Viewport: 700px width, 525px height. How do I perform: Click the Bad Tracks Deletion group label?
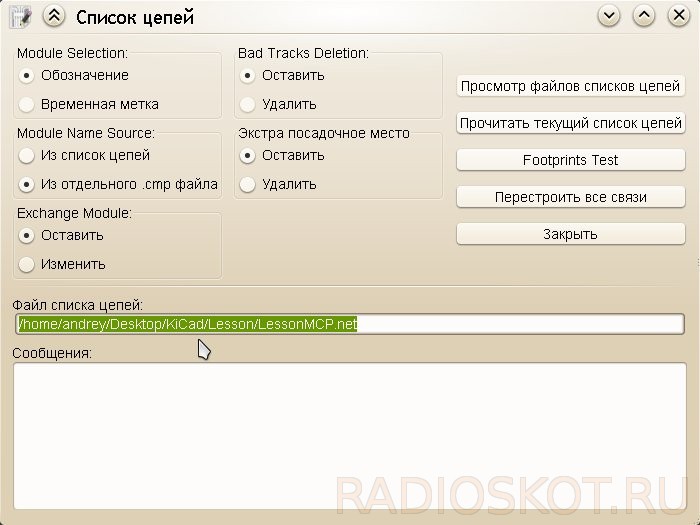click(x=303, y=53)
